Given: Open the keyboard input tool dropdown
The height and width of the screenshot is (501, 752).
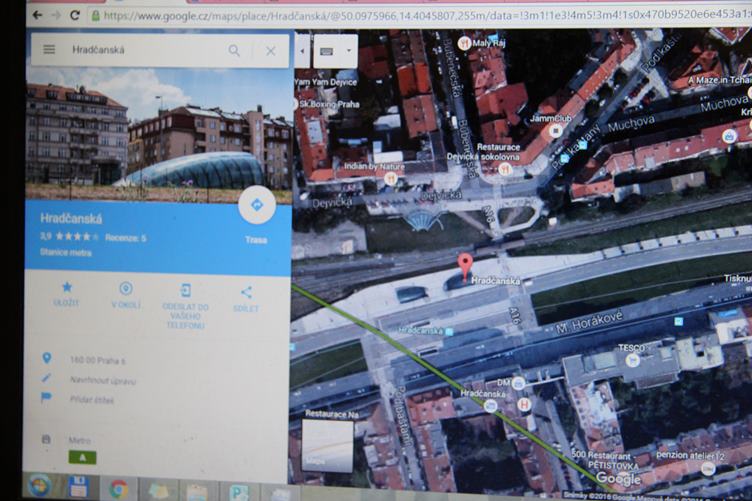Looking at the screenshot, I should 349,50.
